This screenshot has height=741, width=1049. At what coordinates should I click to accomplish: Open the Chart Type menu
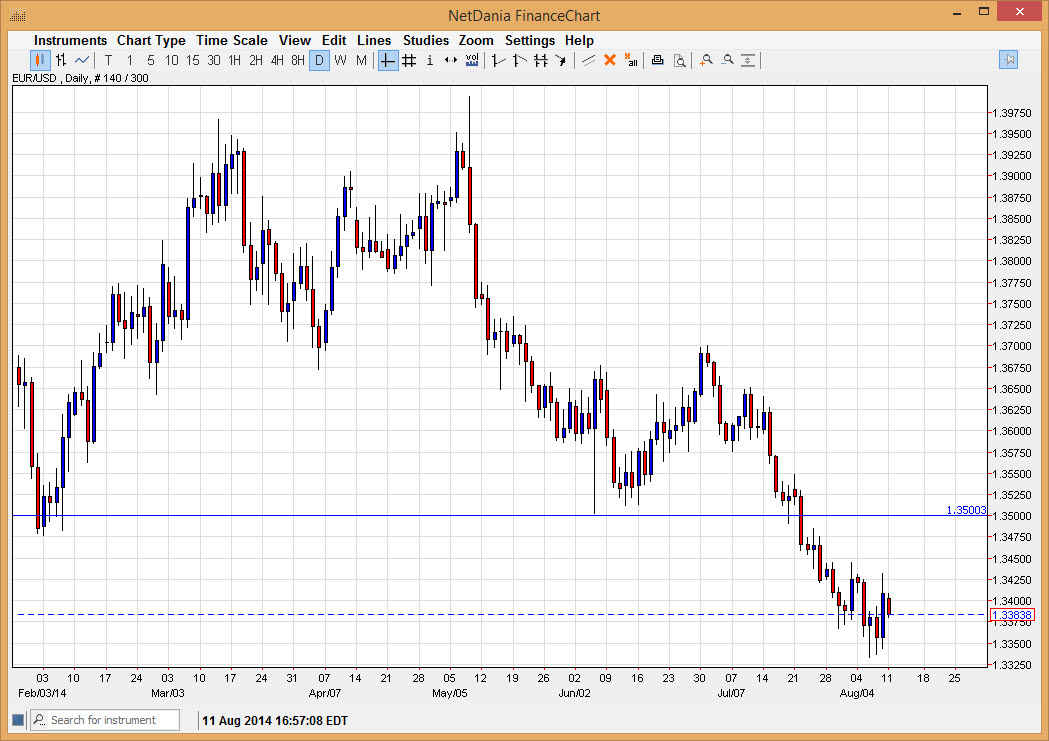pyautogui.click(x=151, y=40)
